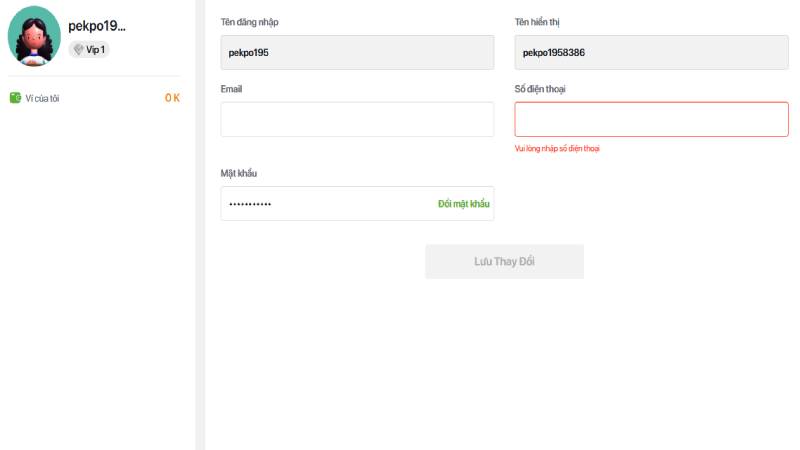Click the green wallet icon

point(15,97)
